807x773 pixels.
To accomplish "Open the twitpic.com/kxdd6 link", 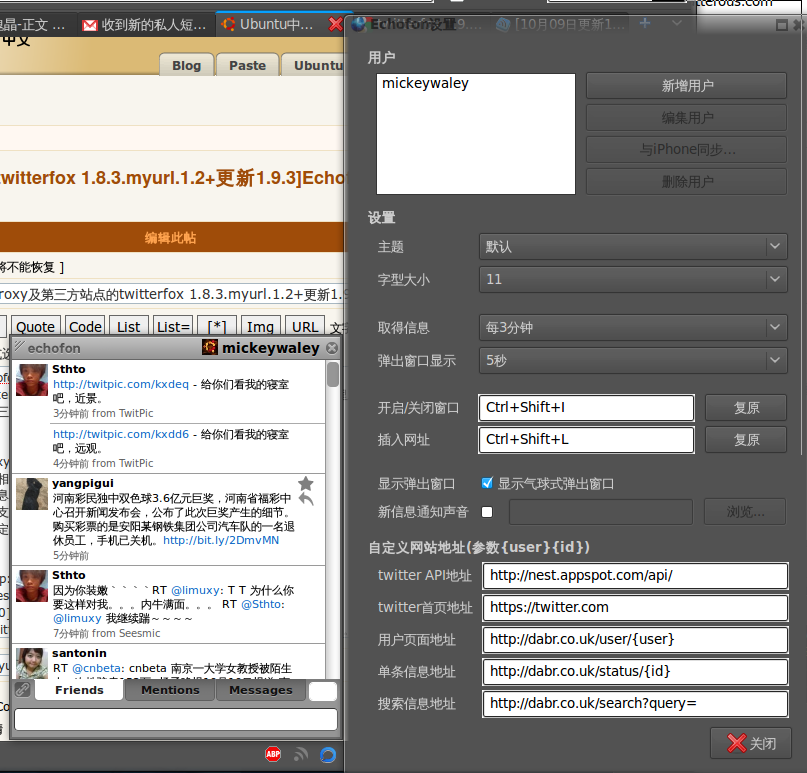I will [x=121, y=434].
